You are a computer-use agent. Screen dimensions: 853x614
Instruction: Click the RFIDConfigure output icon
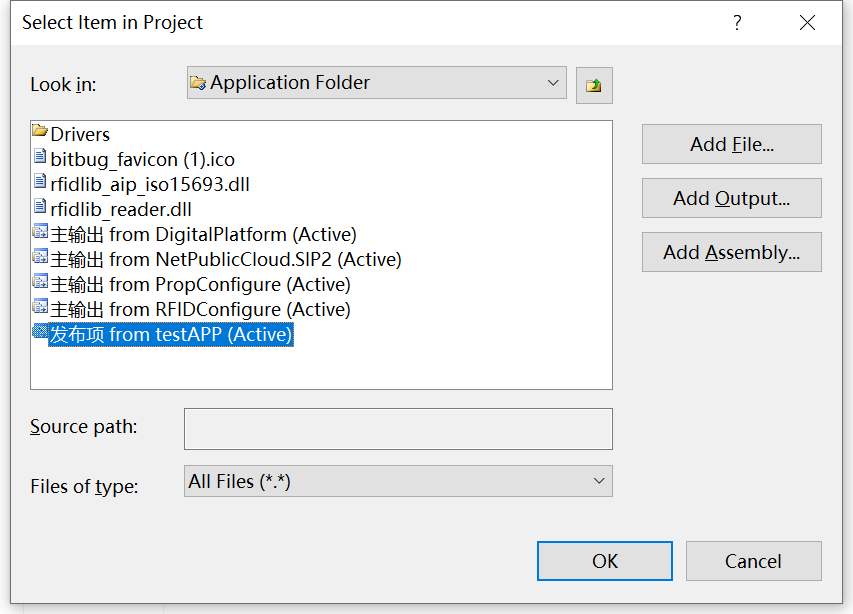click(x=40, y=308)
